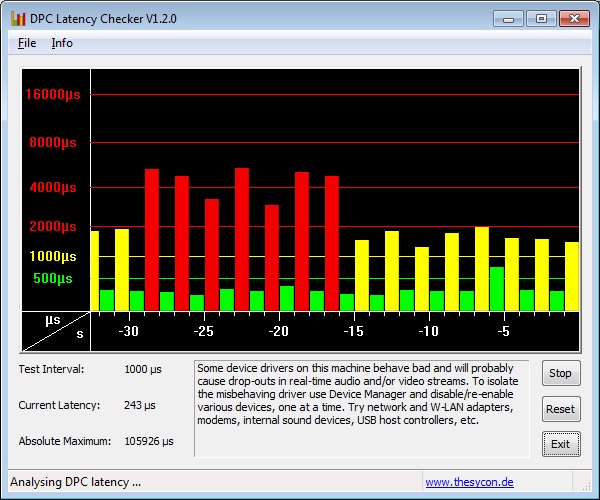Click the DPC Latency Checker title bar icon
The width and height of the screenshot is (600, 500).
18,18
